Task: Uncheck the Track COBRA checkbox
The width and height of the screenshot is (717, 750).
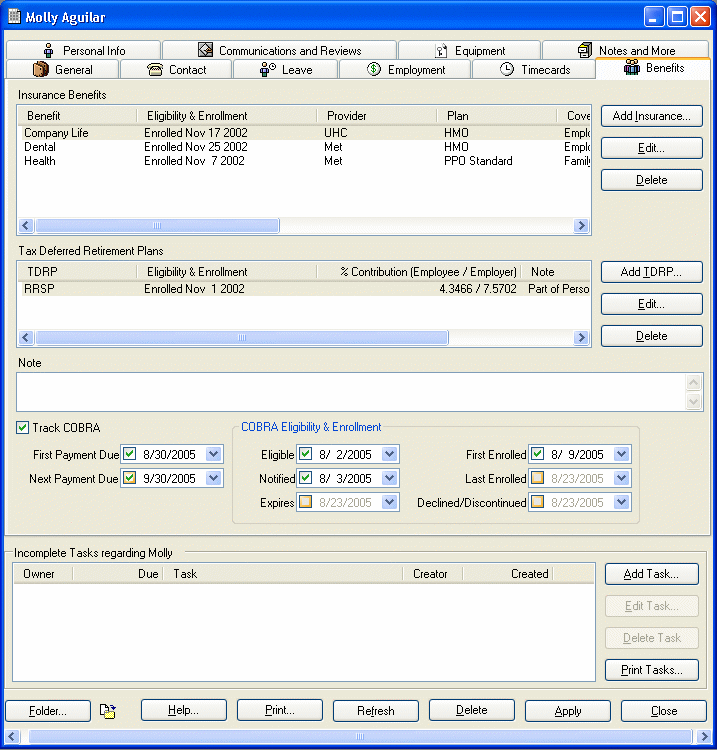Action: (x=23, y=428)
